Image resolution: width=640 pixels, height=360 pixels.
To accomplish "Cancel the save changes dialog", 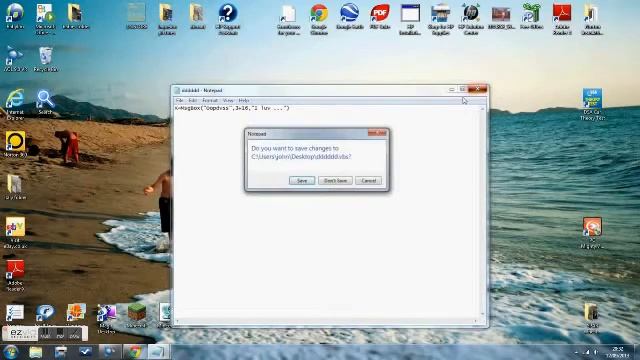I will tap(368, 180).
